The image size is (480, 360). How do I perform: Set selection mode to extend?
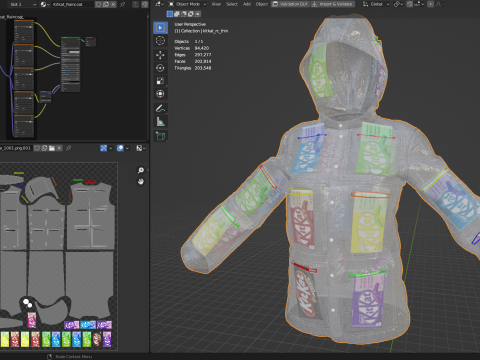coord(177,14)
